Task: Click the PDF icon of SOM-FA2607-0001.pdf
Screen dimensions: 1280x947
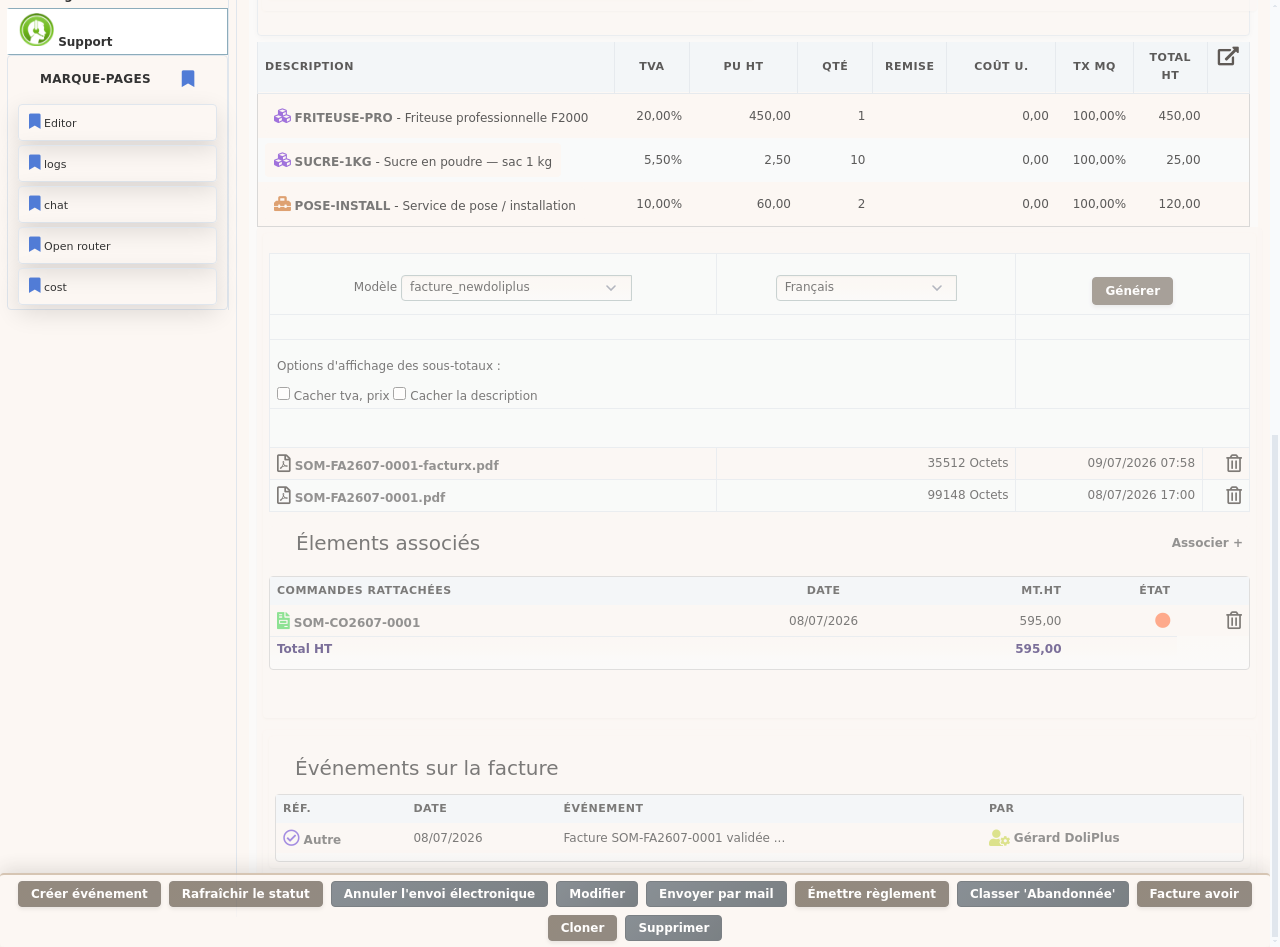Action: coord(284,495)
